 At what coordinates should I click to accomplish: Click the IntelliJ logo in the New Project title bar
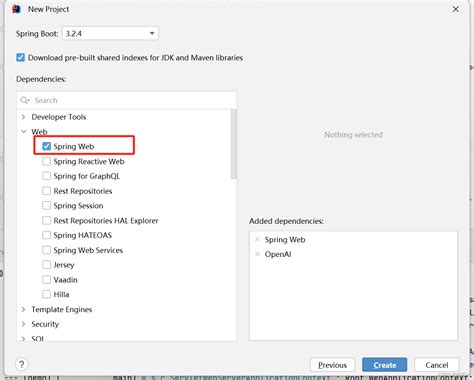[17, 9]
